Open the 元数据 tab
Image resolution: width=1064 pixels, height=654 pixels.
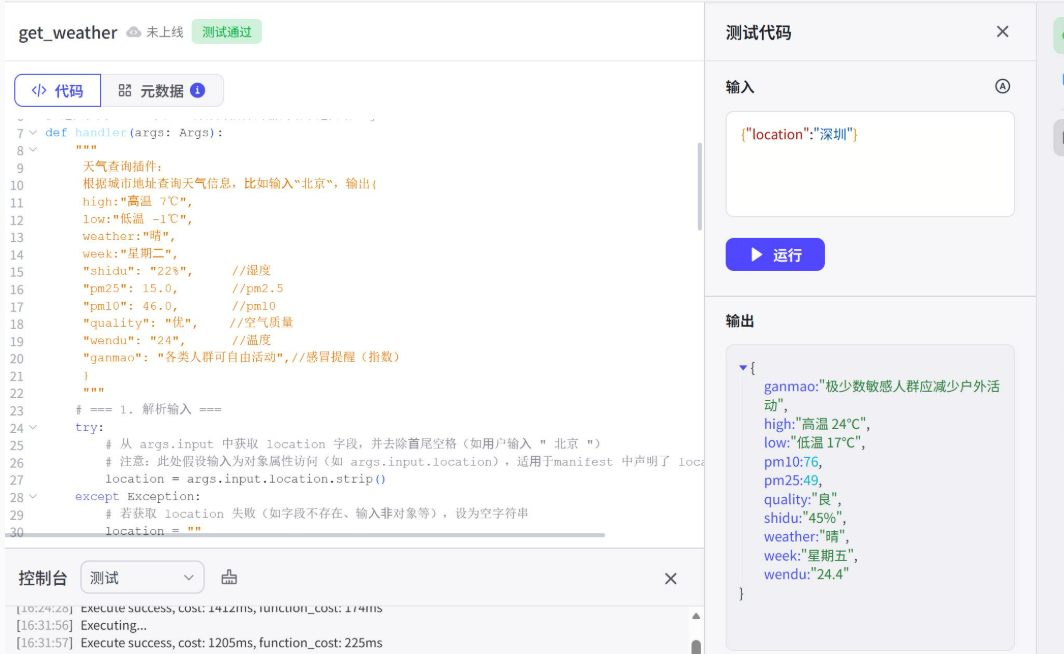coord(162,91)
